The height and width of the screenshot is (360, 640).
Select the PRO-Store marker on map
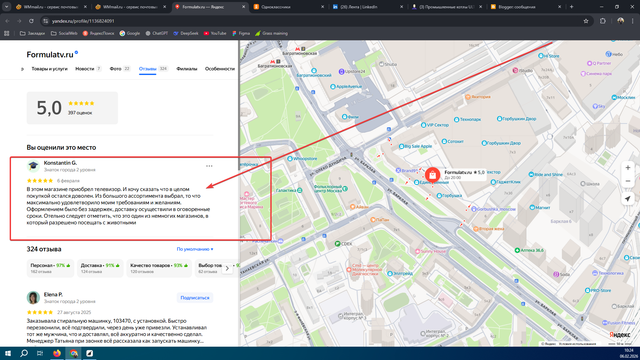click(598, 291)
